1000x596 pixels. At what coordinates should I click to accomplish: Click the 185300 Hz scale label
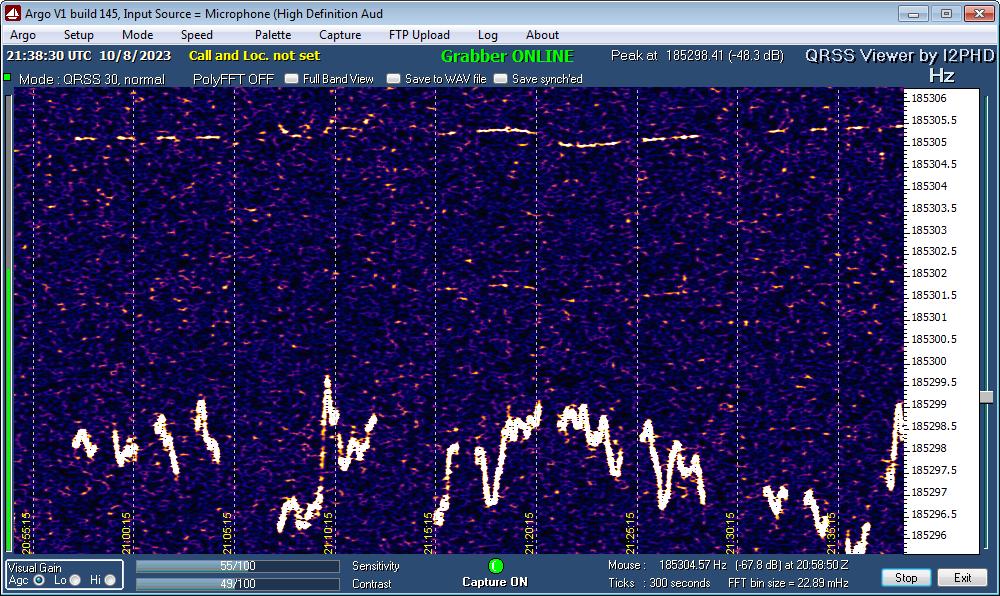click(929, 361)
